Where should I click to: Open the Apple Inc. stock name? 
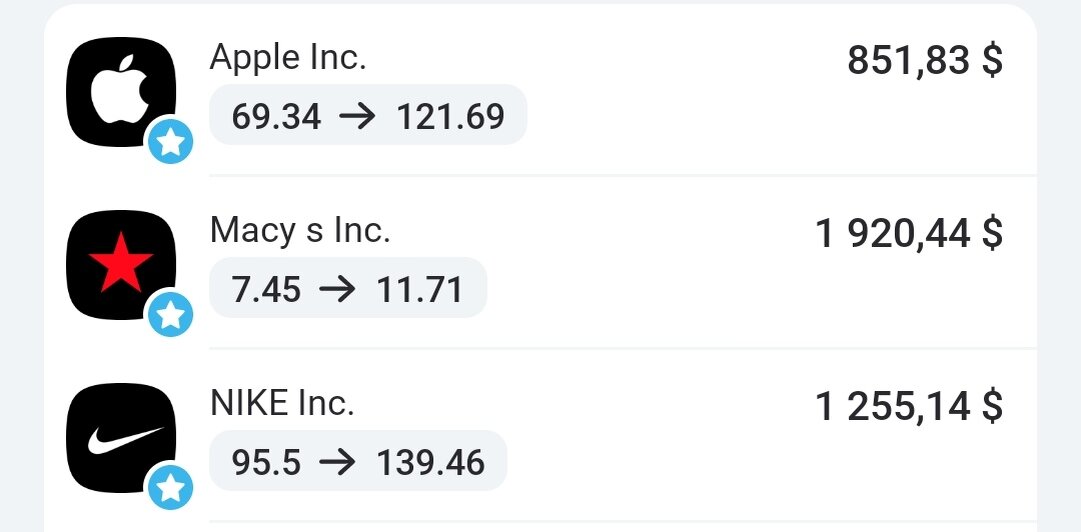[x=288, y=57]
